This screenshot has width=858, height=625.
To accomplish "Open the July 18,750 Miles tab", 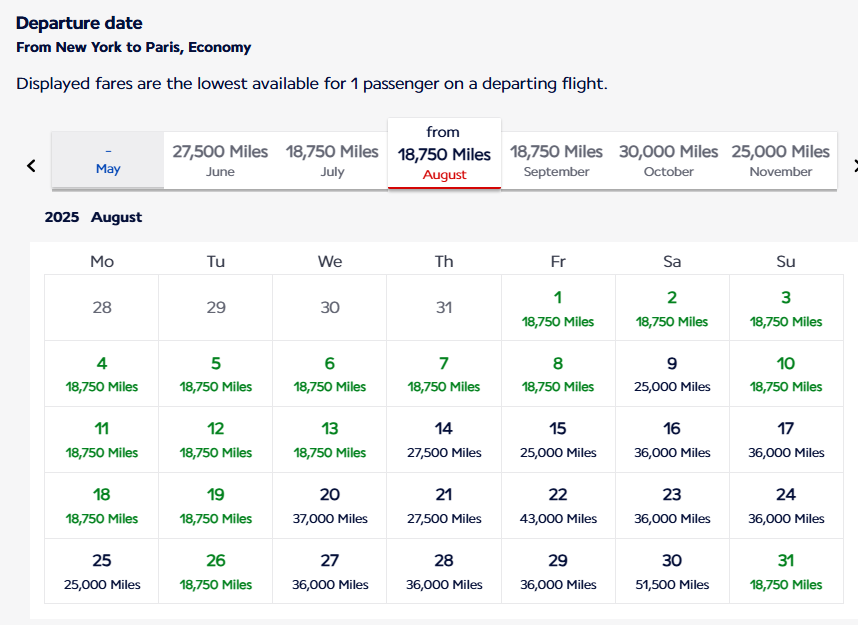I will pyautogui.click(x=332, y=160).
